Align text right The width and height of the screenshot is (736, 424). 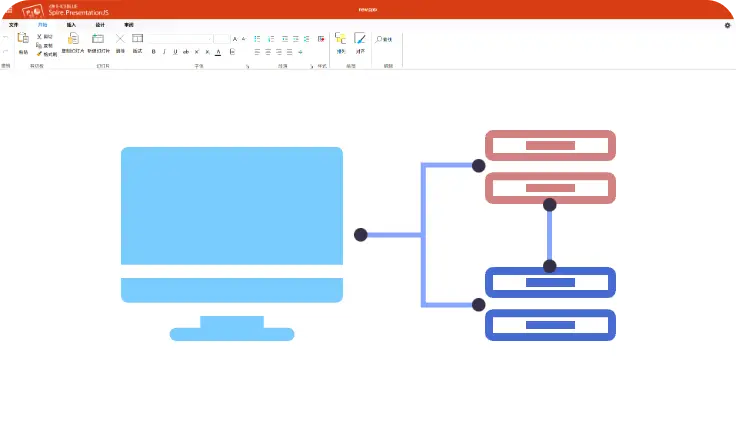point(279,52)
